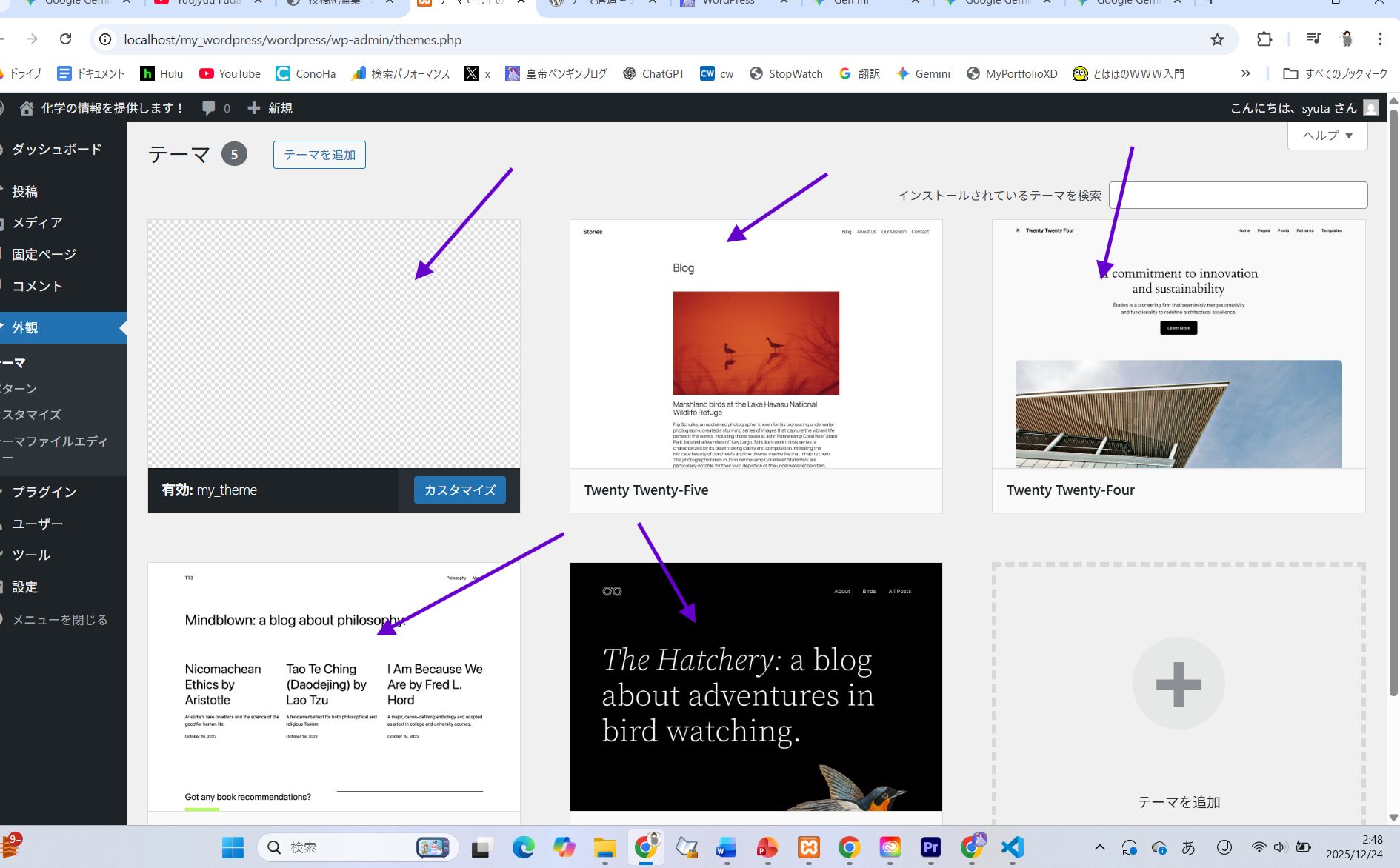Click the テーマを追加 button near the title

pos(319,155)
